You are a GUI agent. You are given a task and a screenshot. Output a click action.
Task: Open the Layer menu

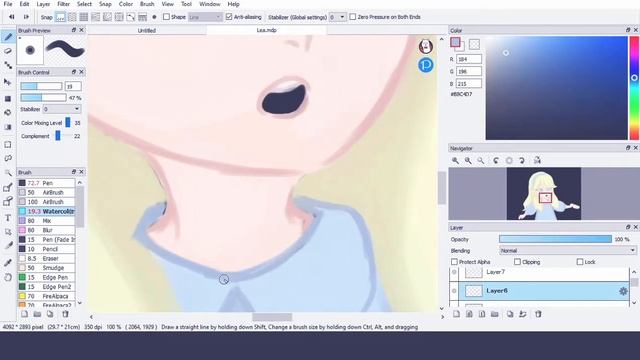(x=43, y=4)
